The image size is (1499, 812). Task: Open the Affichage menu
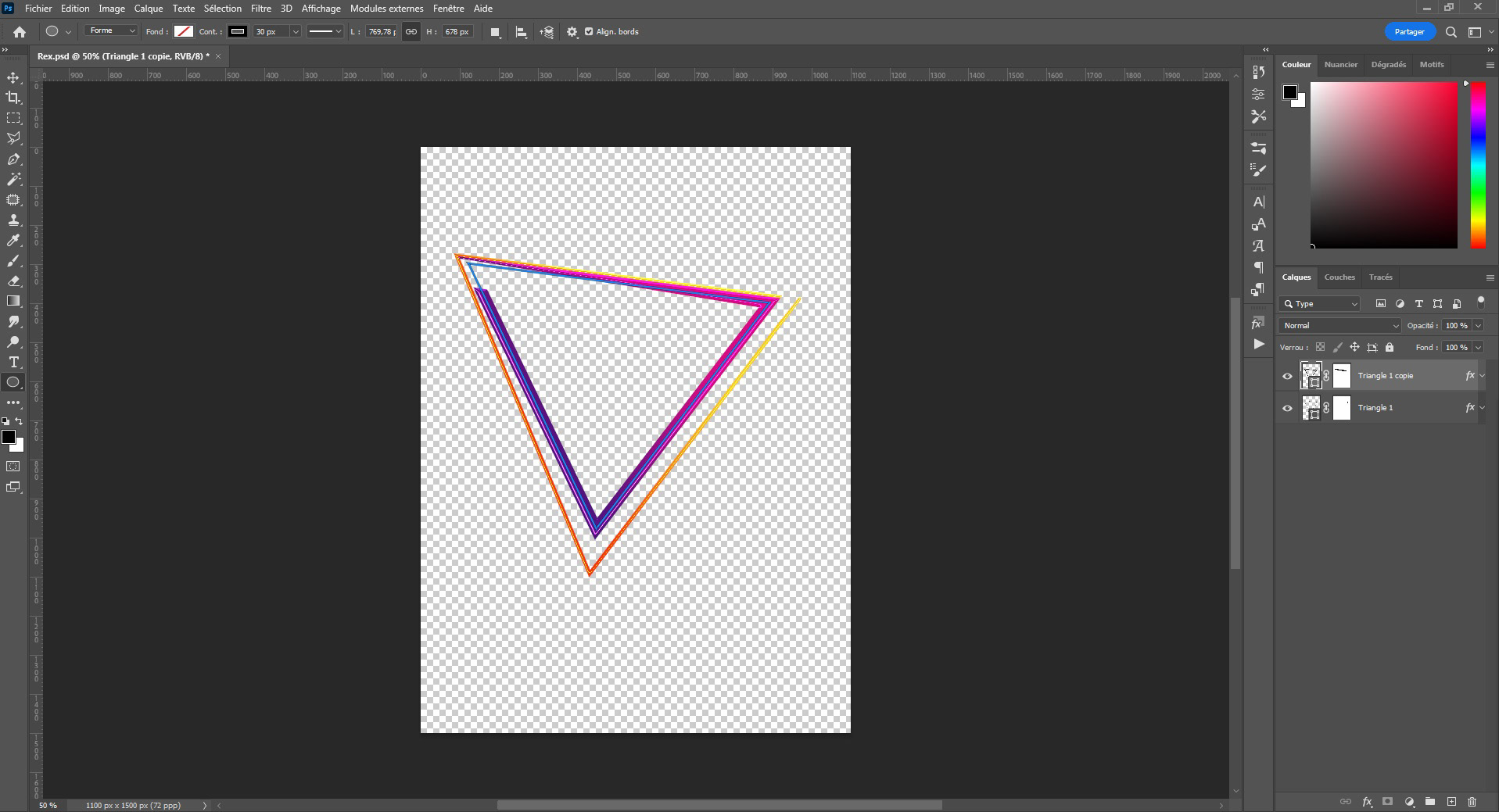point(321,9)
